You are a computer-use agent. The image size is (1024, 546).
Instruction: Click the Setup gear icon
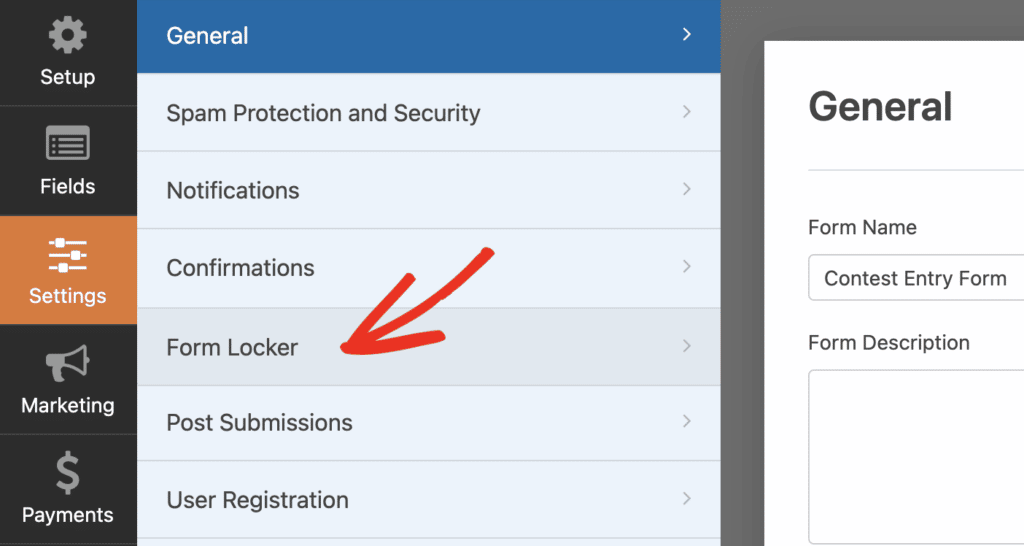pyautogui.click(x=67, y=37)
